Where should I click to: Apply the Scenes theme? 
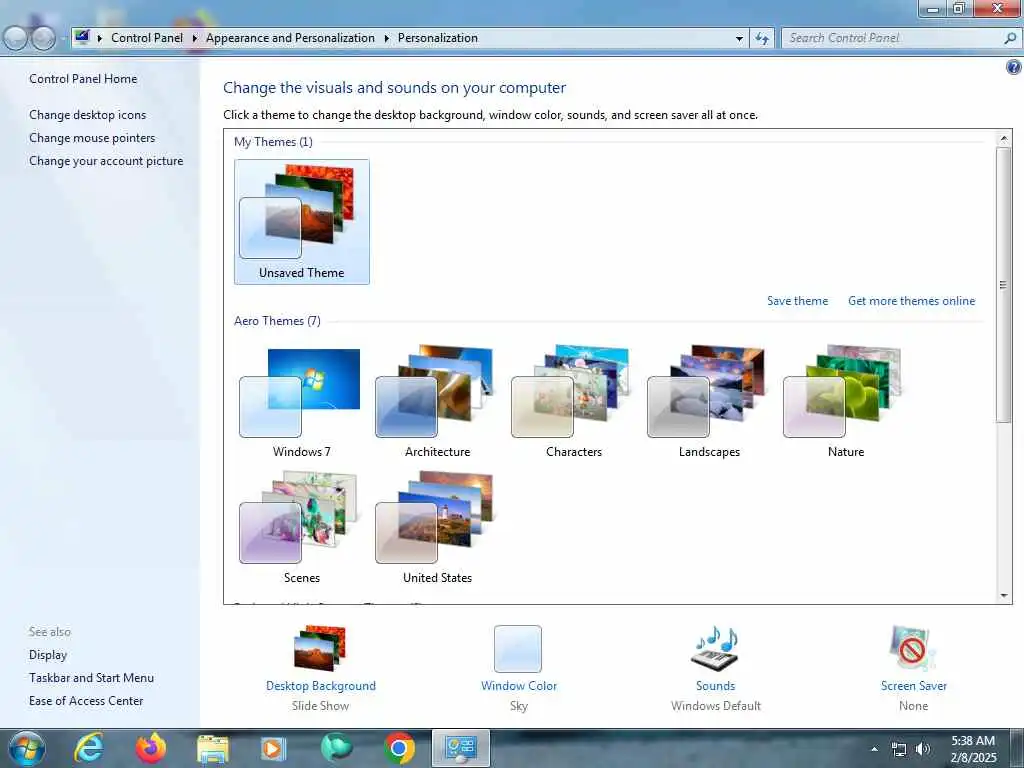click(300, 528)
